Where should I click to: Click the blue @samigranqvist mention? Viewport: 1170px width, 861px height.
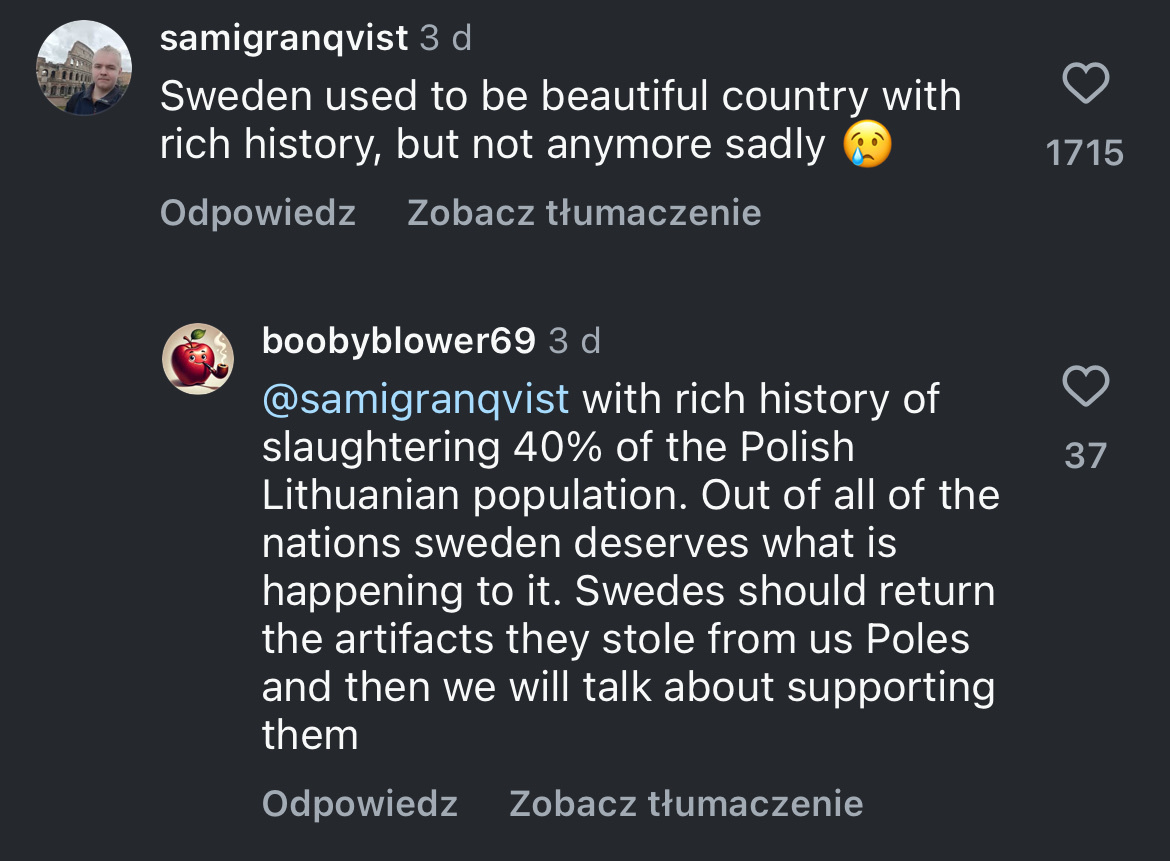click(x=415, y=399)
